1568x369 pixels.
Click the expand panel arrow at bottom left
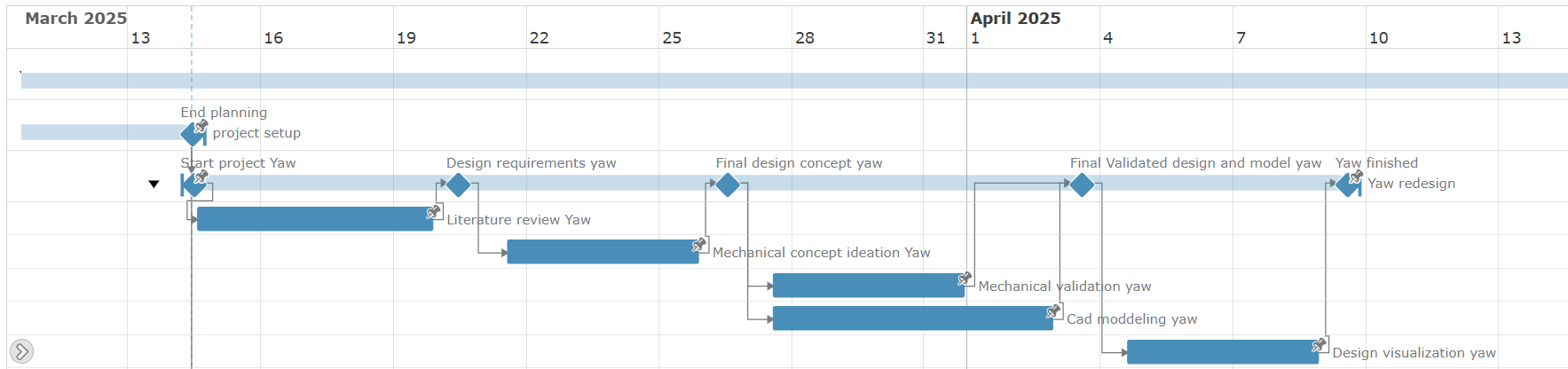click(22, 351)
